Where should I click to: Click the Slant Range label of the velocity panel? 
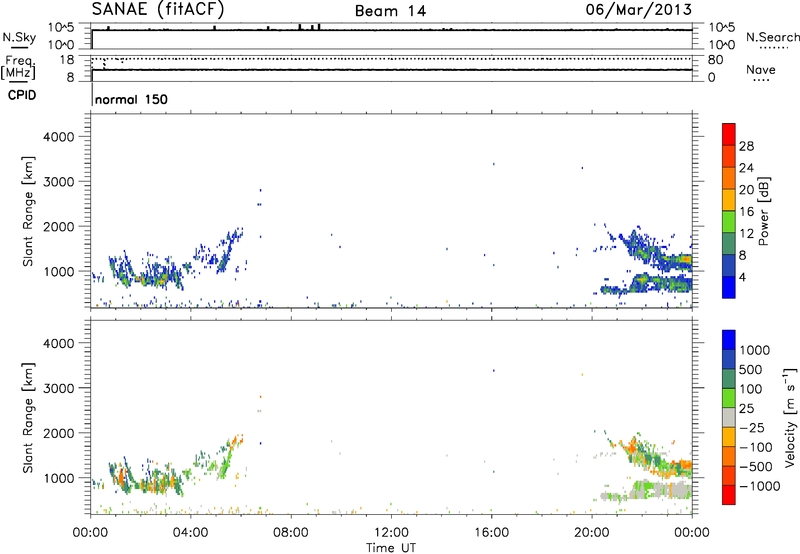point(28,417)
